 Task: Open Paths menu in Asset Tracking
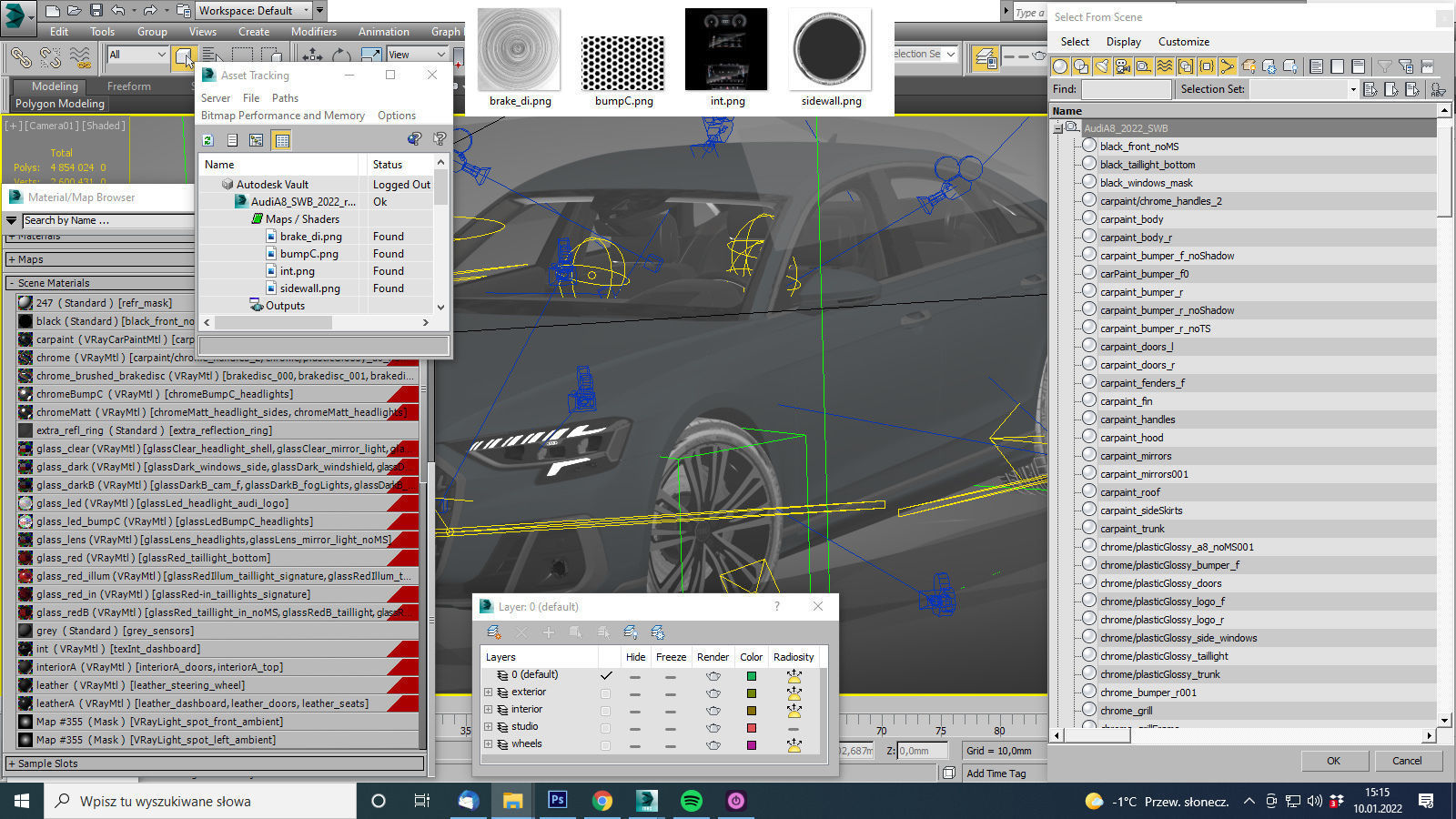click(285, 97)
